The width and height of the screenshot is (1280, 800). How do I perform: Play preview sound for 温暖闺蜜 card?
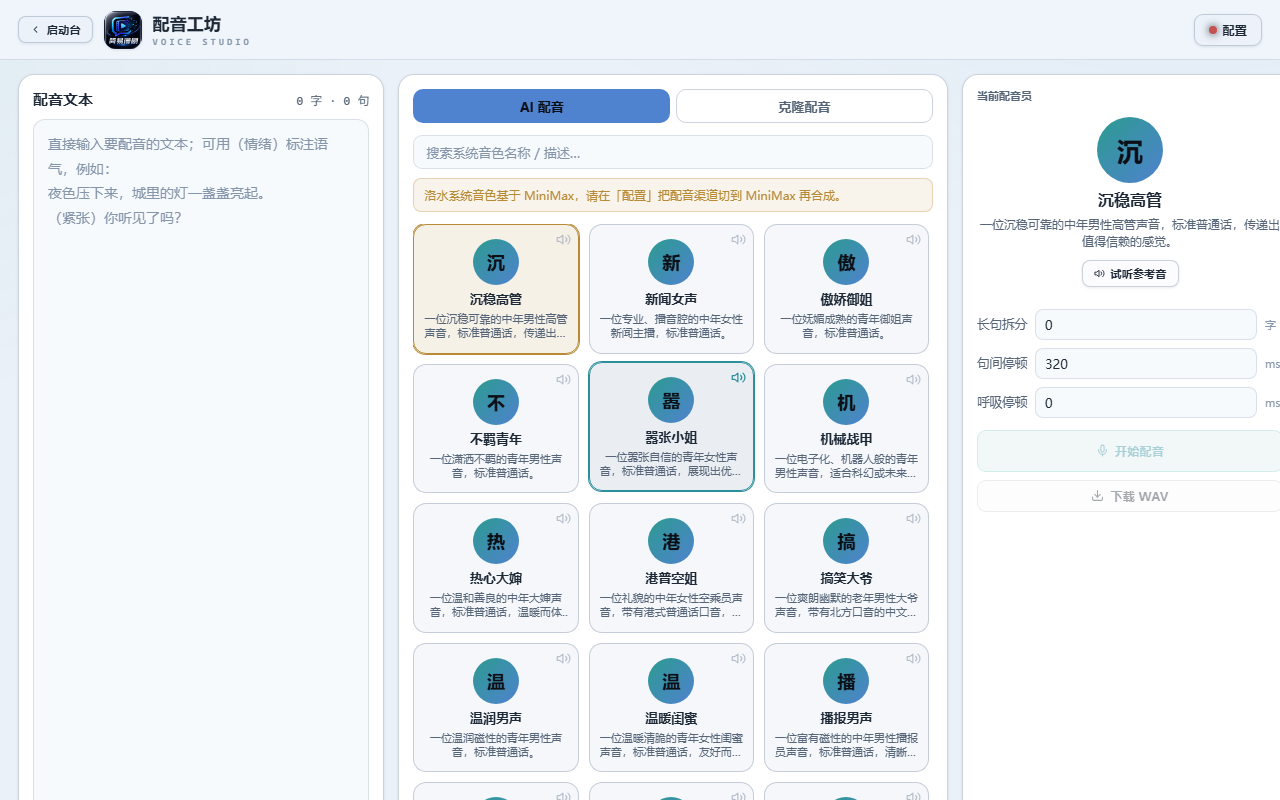tap(738, 659)
